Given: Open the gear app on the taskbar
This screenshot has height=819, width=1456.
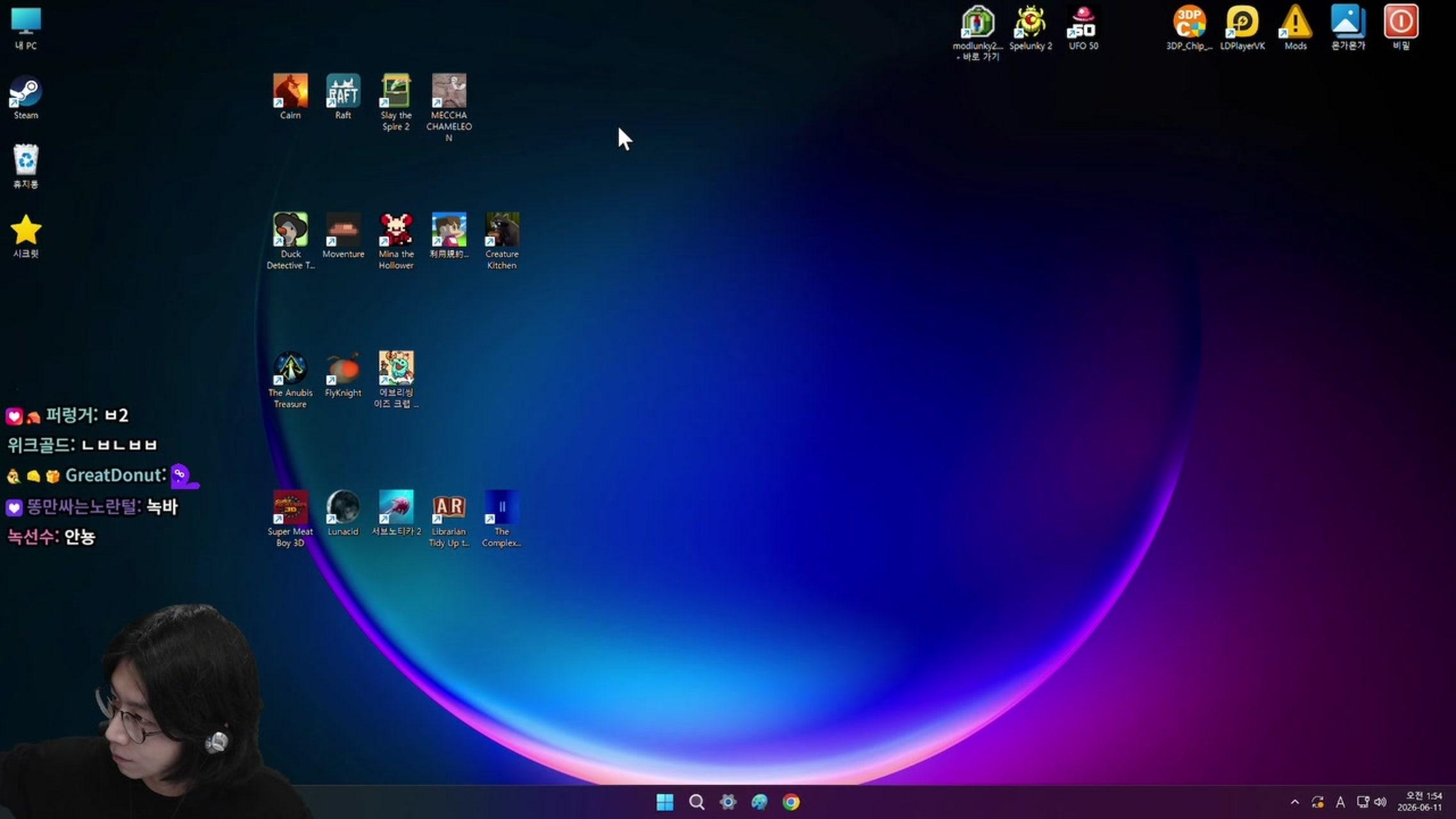Looking at the screenshot, I should [x=727, y=802].
